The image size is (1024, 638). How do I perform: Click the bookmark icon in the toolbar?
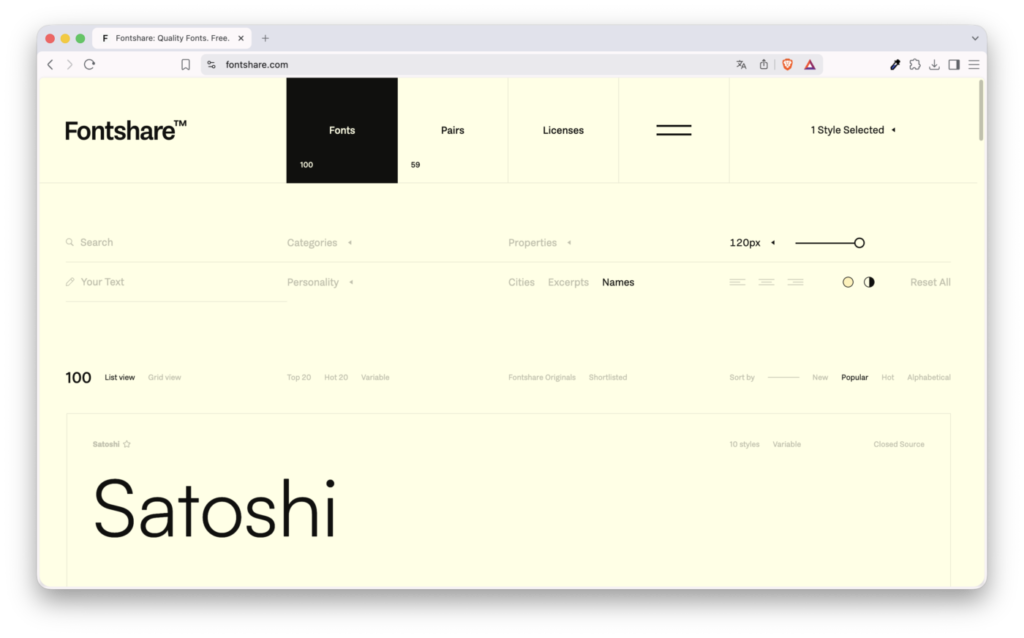[185, 64]
